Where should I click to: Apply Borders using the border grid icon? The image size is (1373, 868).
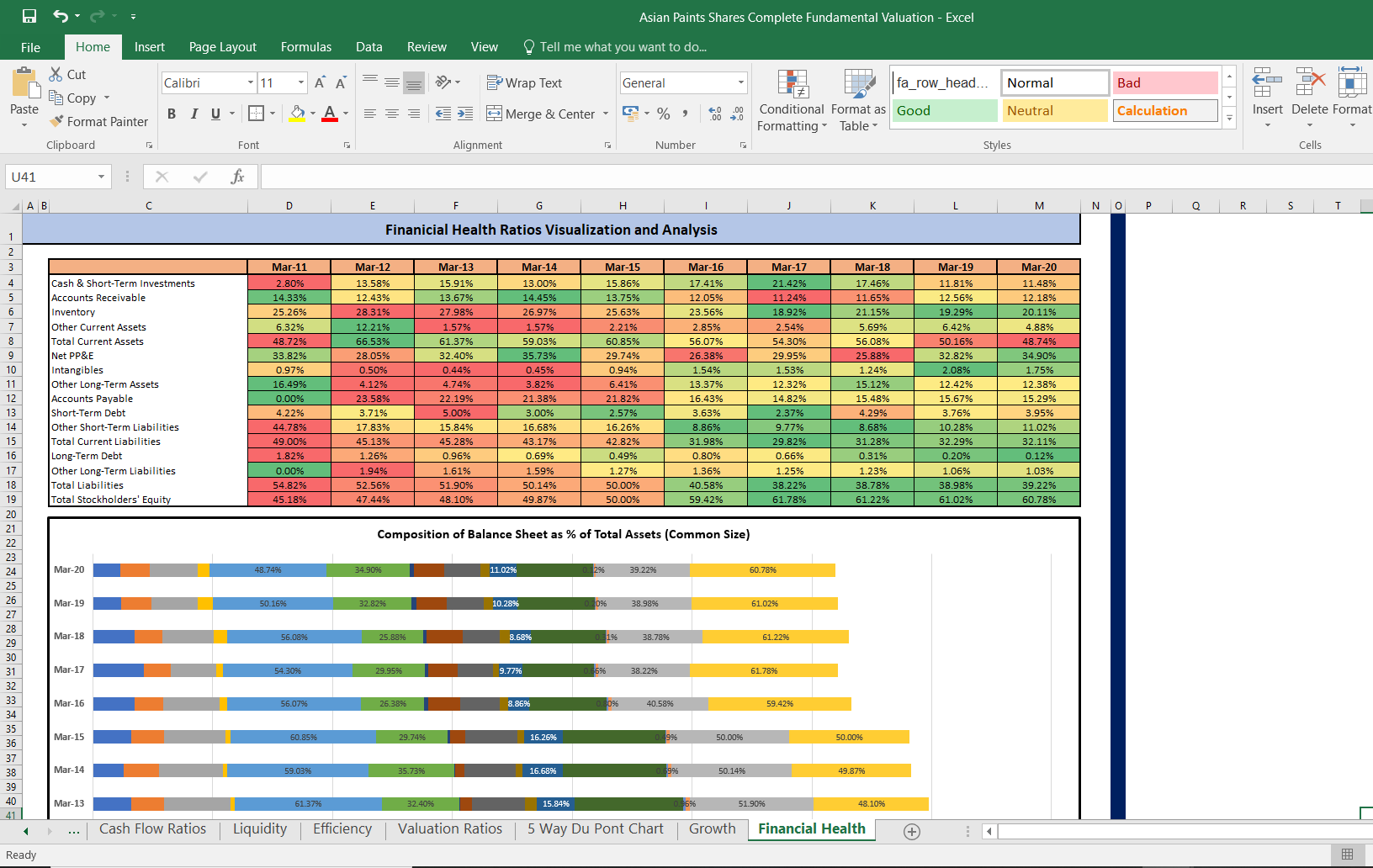coord(257,113)
